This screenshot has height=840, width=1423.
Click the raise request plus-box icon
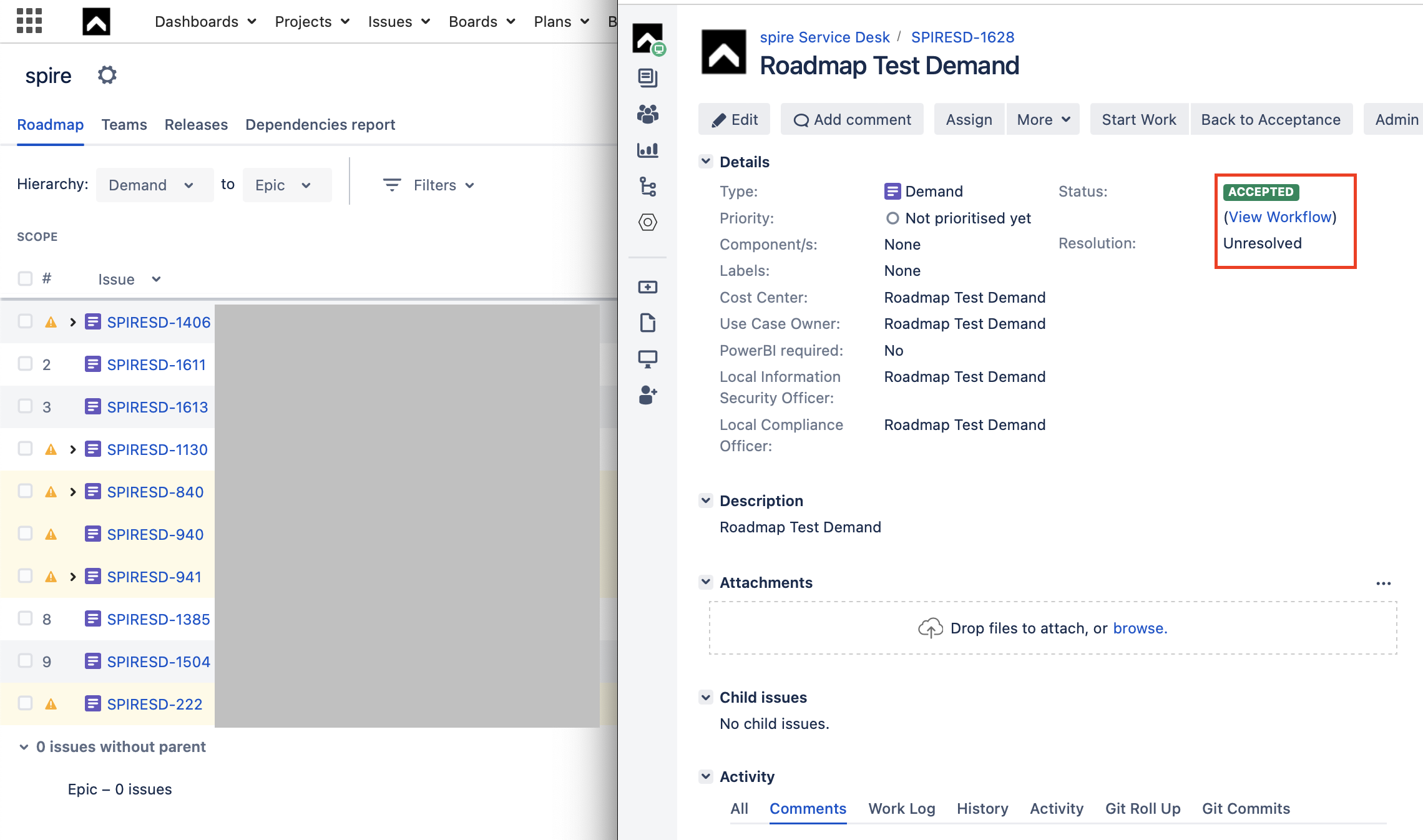(x=648, y=287)
